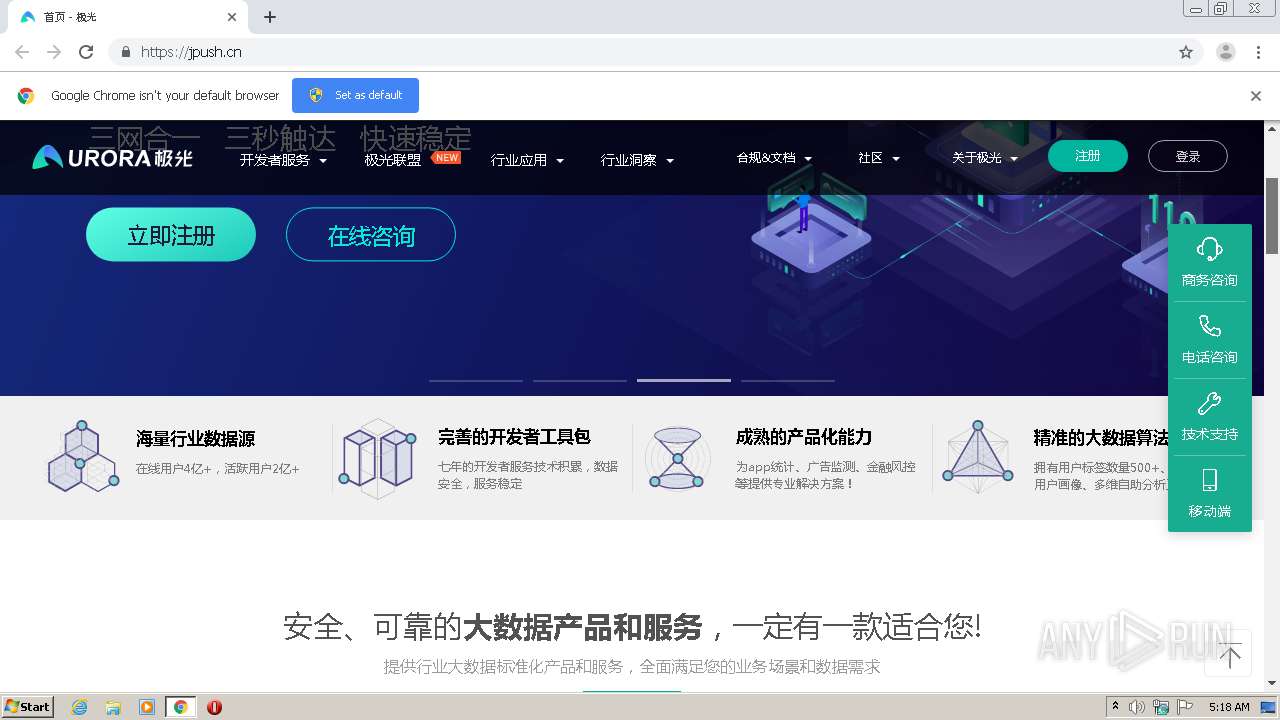The width and height of the screenshot is (1280, 720).
Task: Expand the 关于极光 menu
Action: tap(985, 158)
